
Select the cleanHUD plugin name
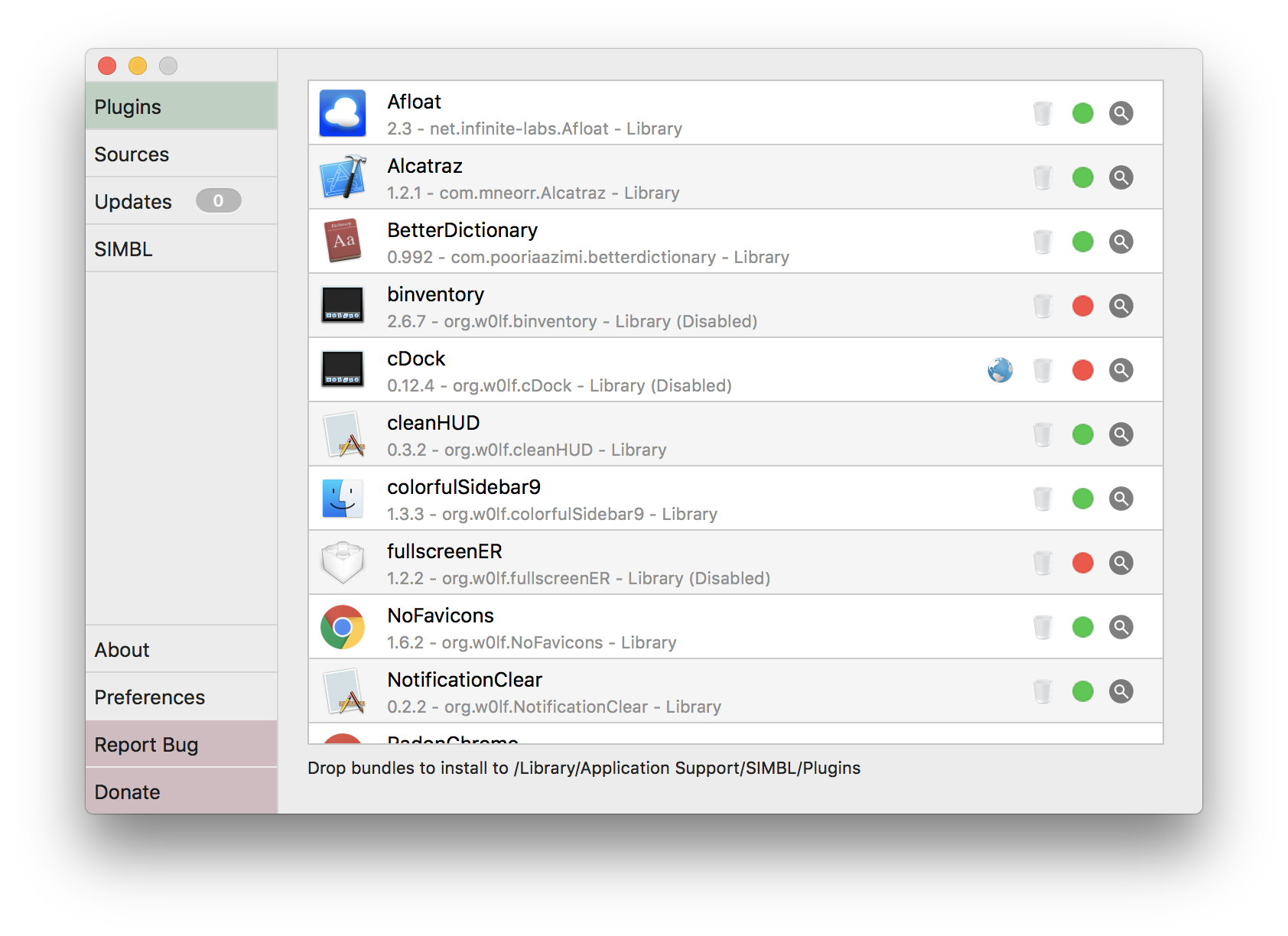point(433,423)
